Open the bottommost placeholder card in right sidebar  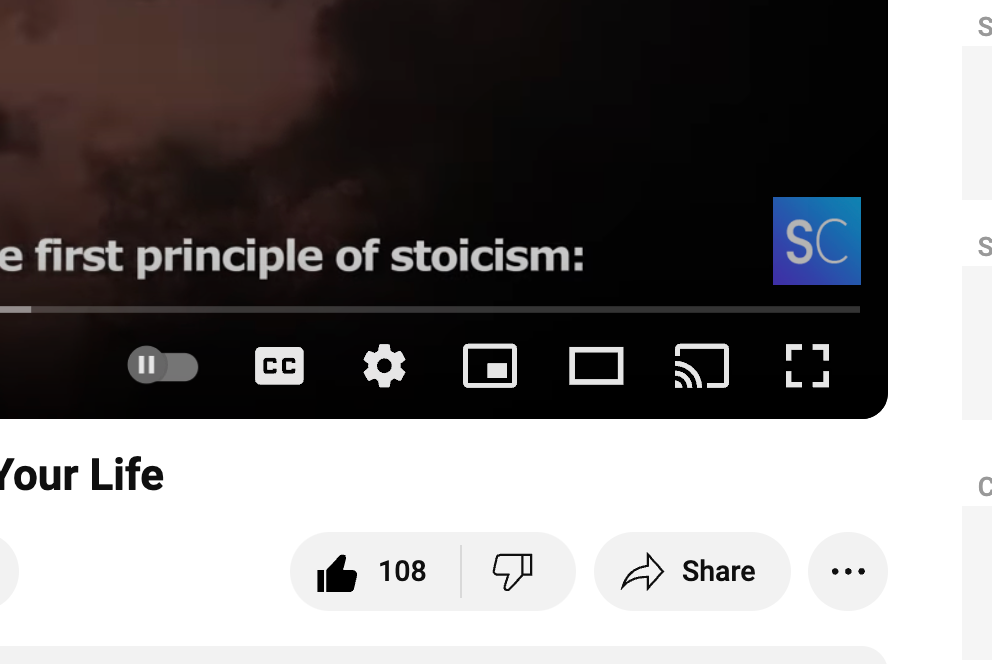977,582
